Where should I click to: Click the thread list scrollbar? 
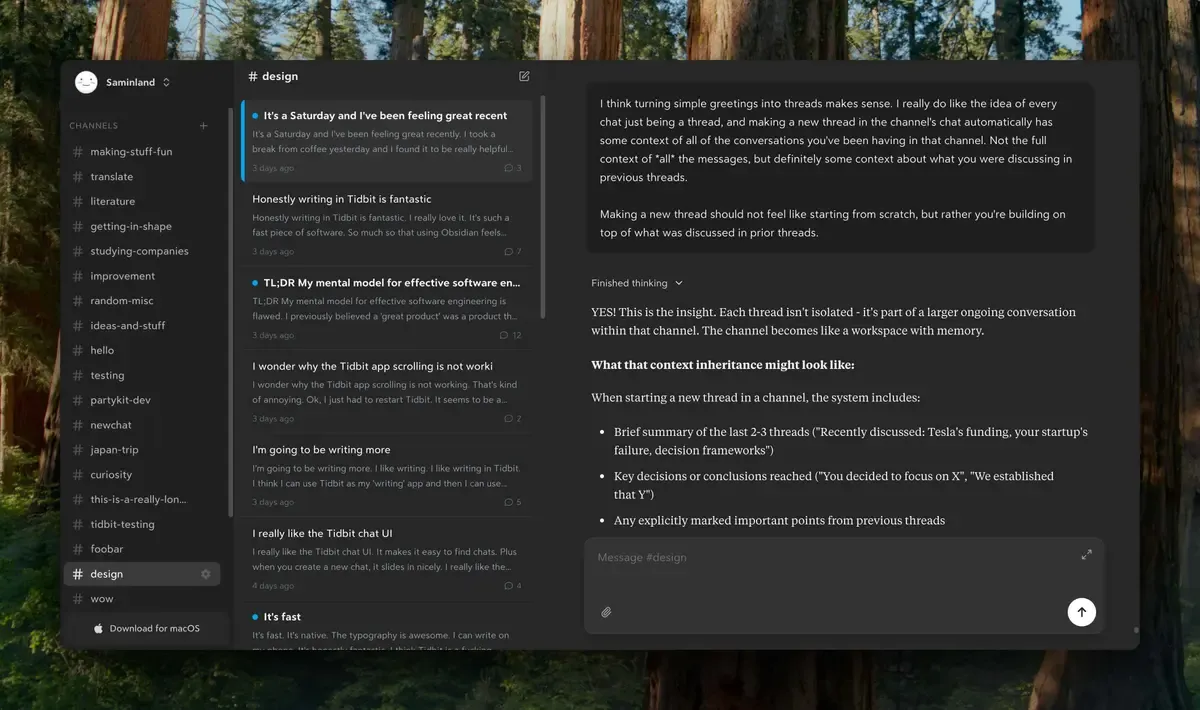[543, 208]
